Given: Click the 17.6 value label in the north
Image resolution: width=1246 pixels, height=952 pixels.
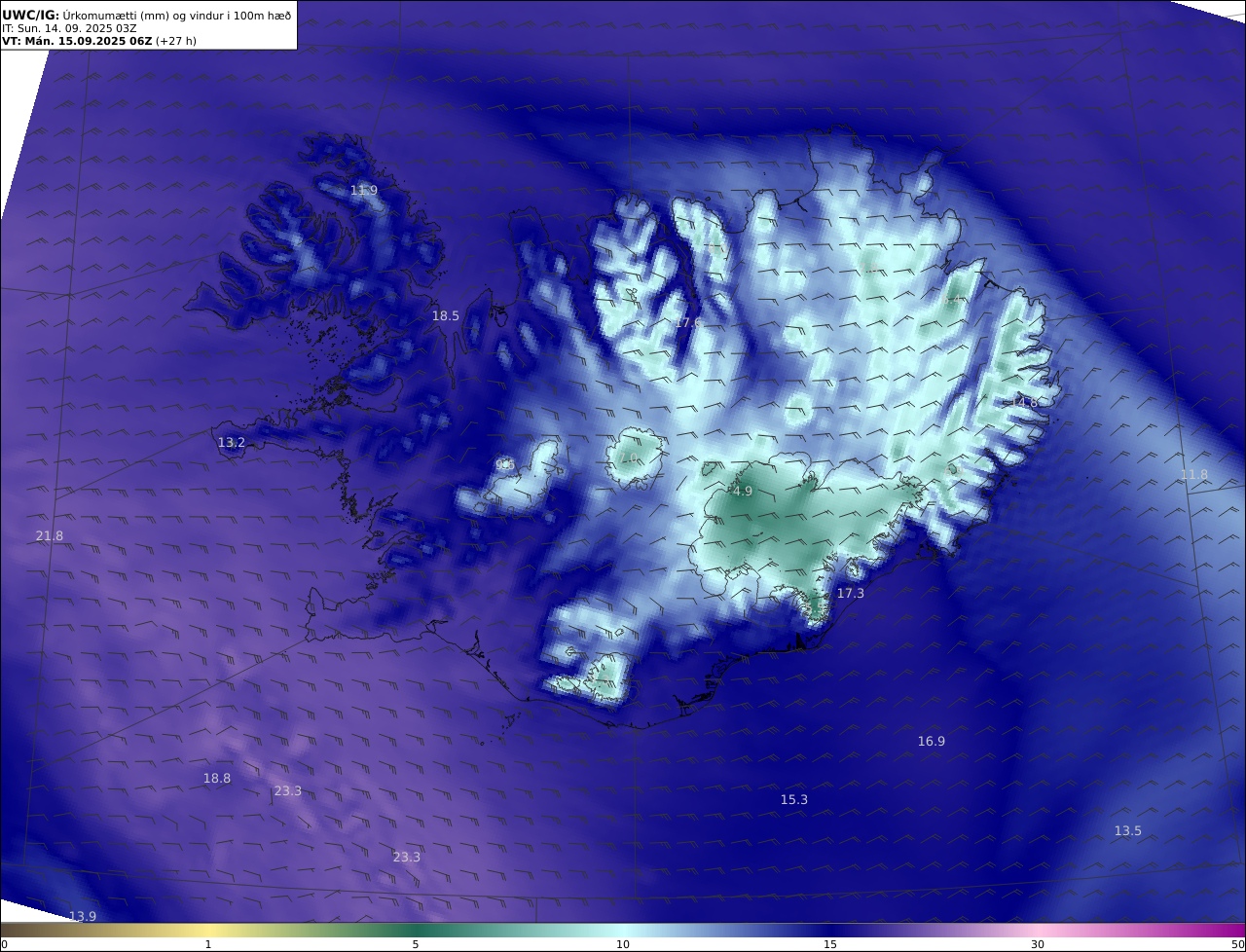Looking at the screenshot, I should click(x=689, y=322).
